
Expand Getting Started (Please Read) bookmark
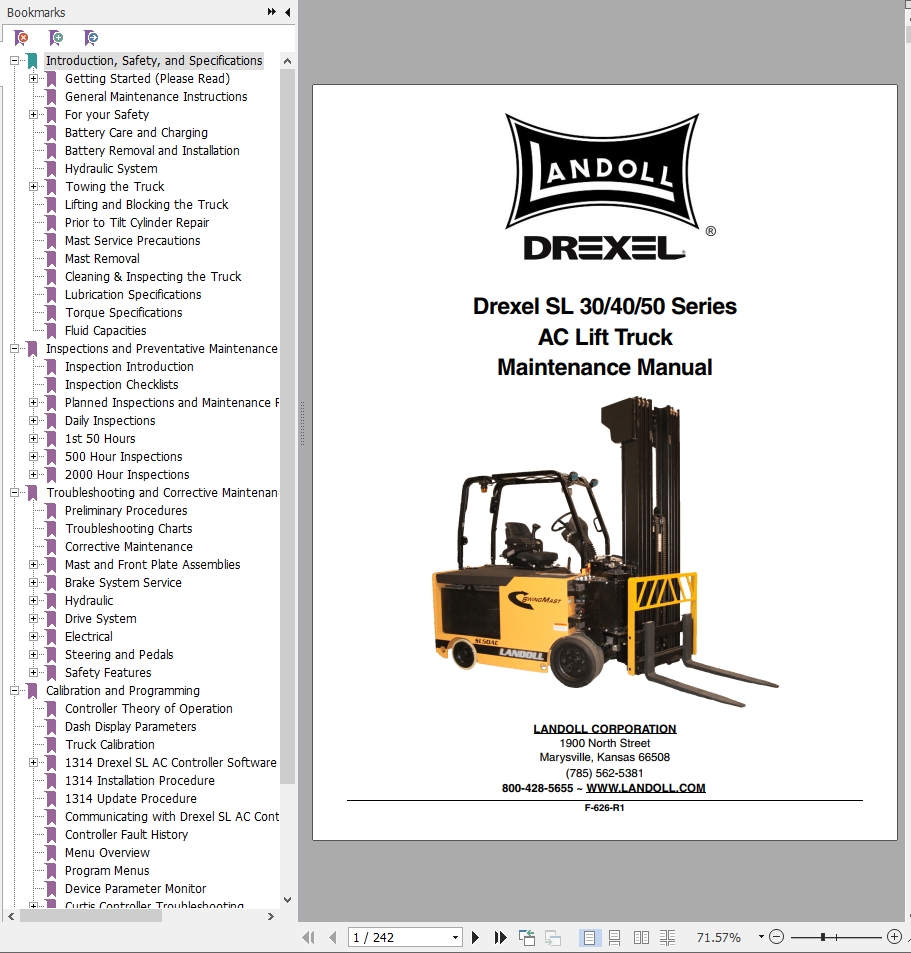click(33, 78)
